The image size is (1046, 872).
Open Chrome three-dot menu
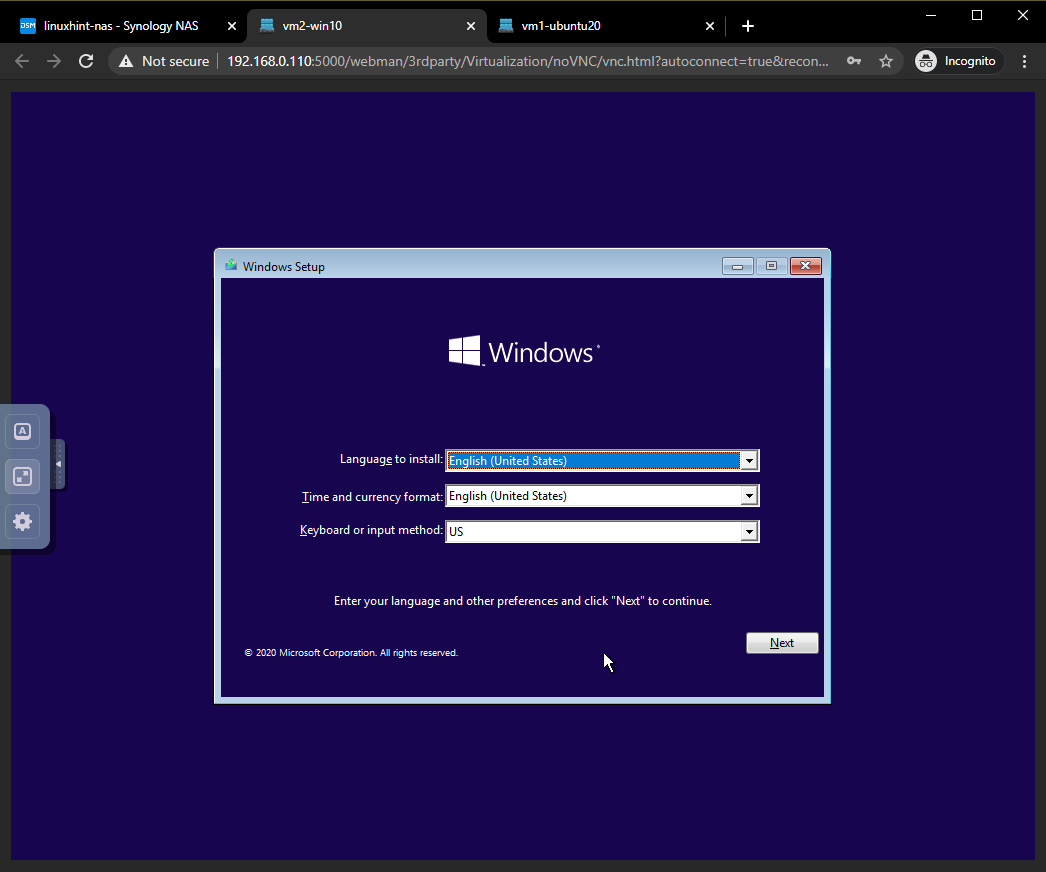click(1024, 61)
